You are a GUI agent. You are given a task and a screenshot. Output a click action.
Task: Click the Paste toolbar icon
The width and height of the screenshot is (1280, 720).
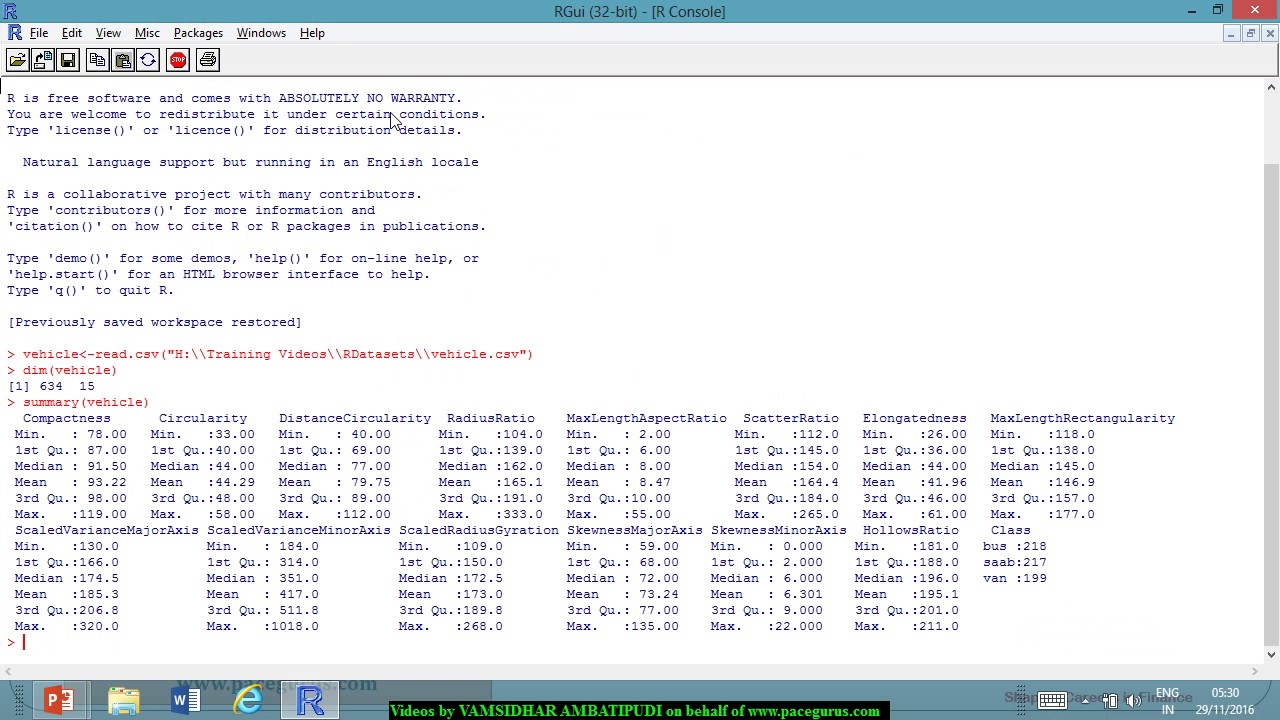pos(122,60)
